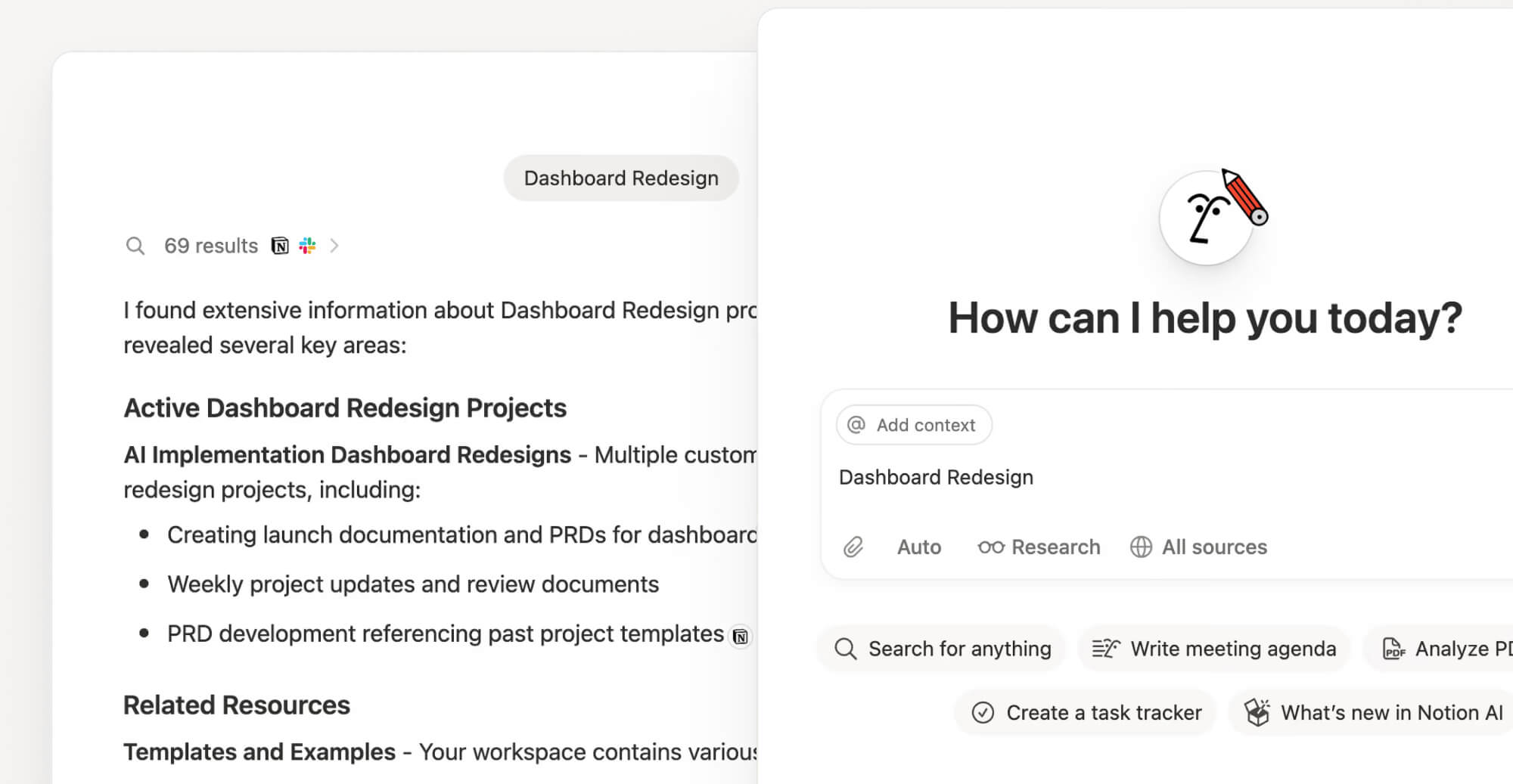
Task: Open the Auto mode selector
Action: (918, 547)
